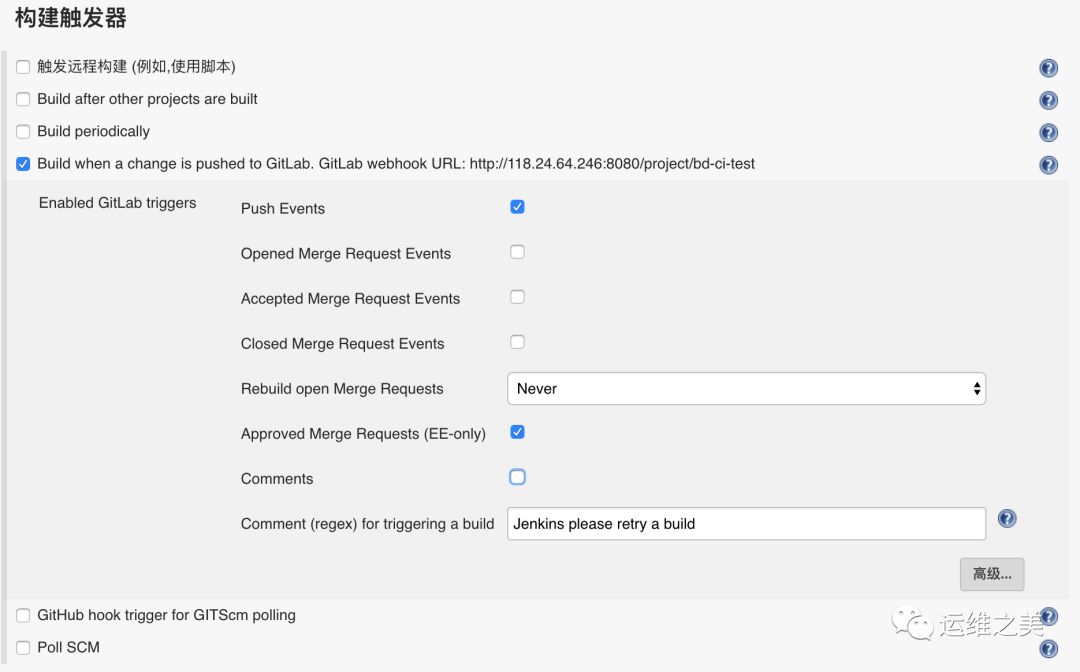The height and width of the screenshot is (672, 1080).
Task: Check Accepted Merge Request Events
Action: (517, 297)
